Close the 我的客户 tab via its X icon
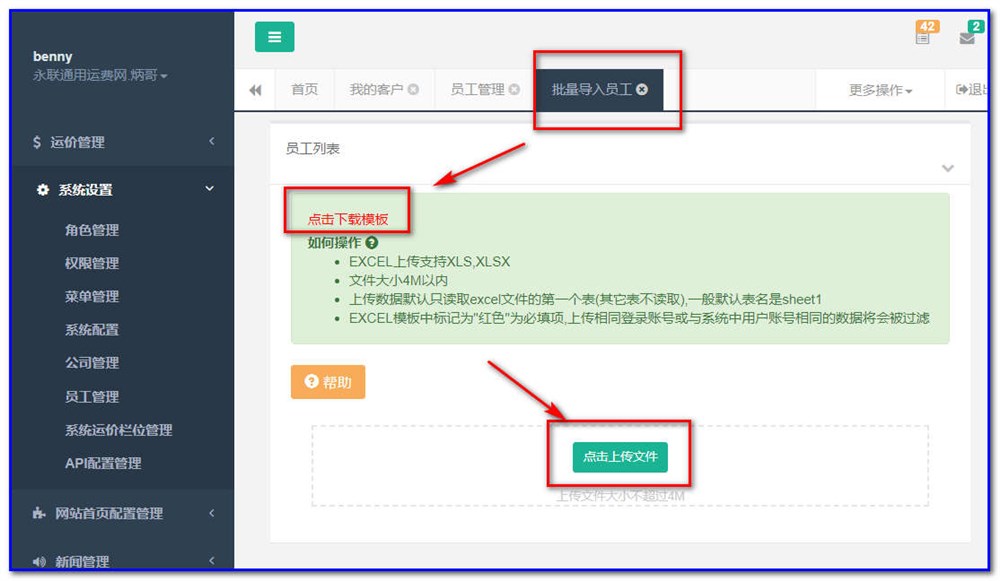 pyautogui.click(x=413, y=90)
